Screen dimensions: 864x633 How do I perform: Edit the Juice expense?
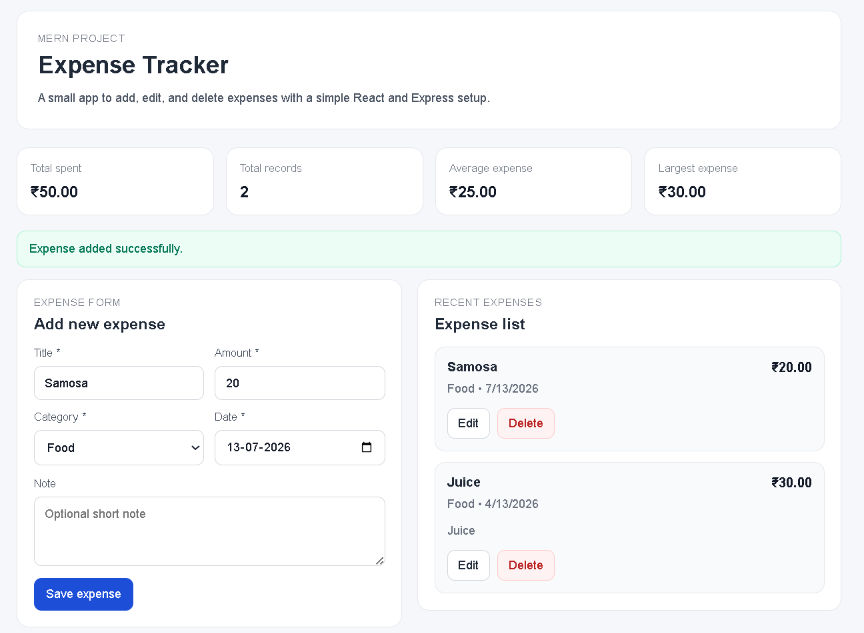coord(468,565)
